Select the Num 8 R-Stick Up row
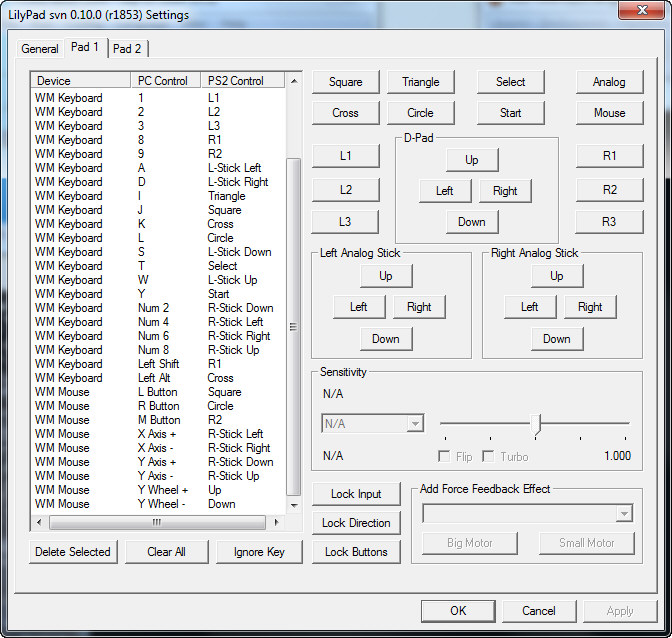The height and width of the screenshot is (638, 672). tap(158, 350)
